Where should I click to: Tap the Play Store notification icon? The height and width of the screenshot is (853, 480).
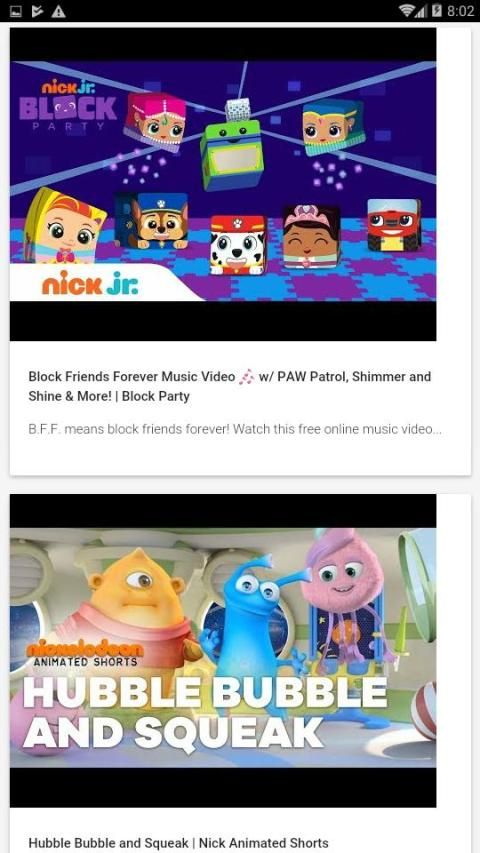36,11
